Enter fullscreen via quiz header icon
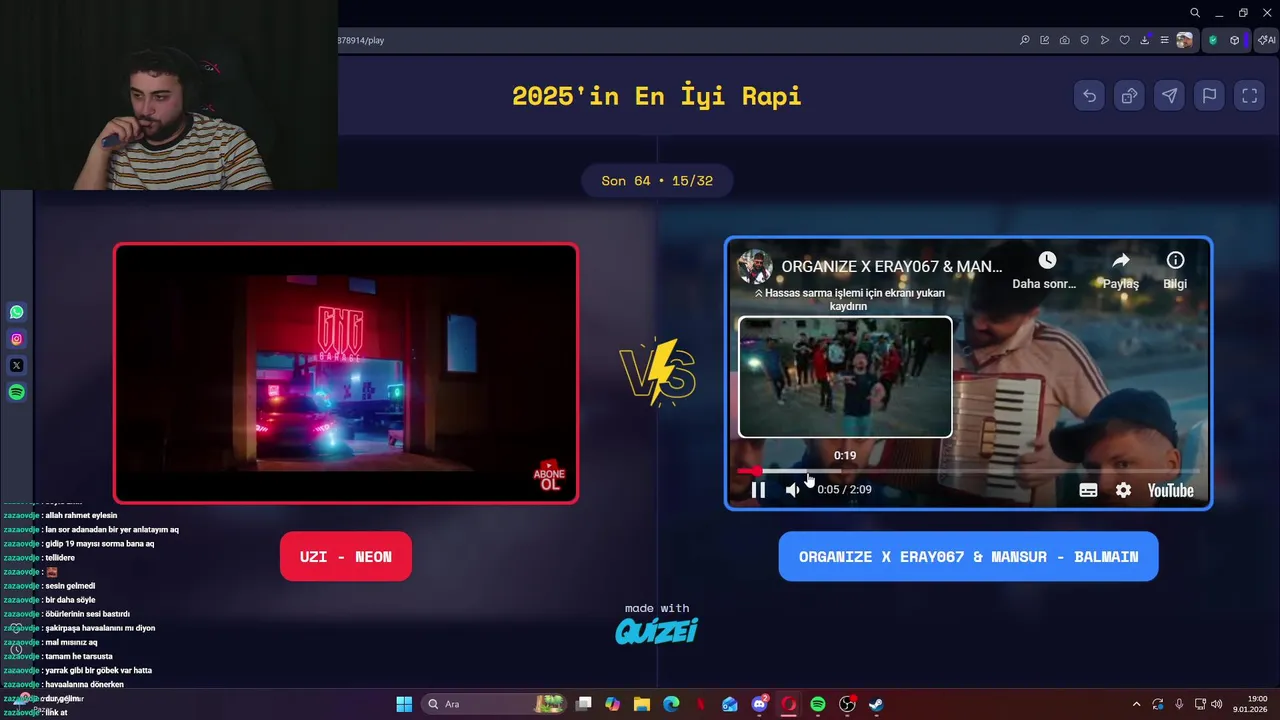This screenshot has width=1280, height=720. (1249, 96)
